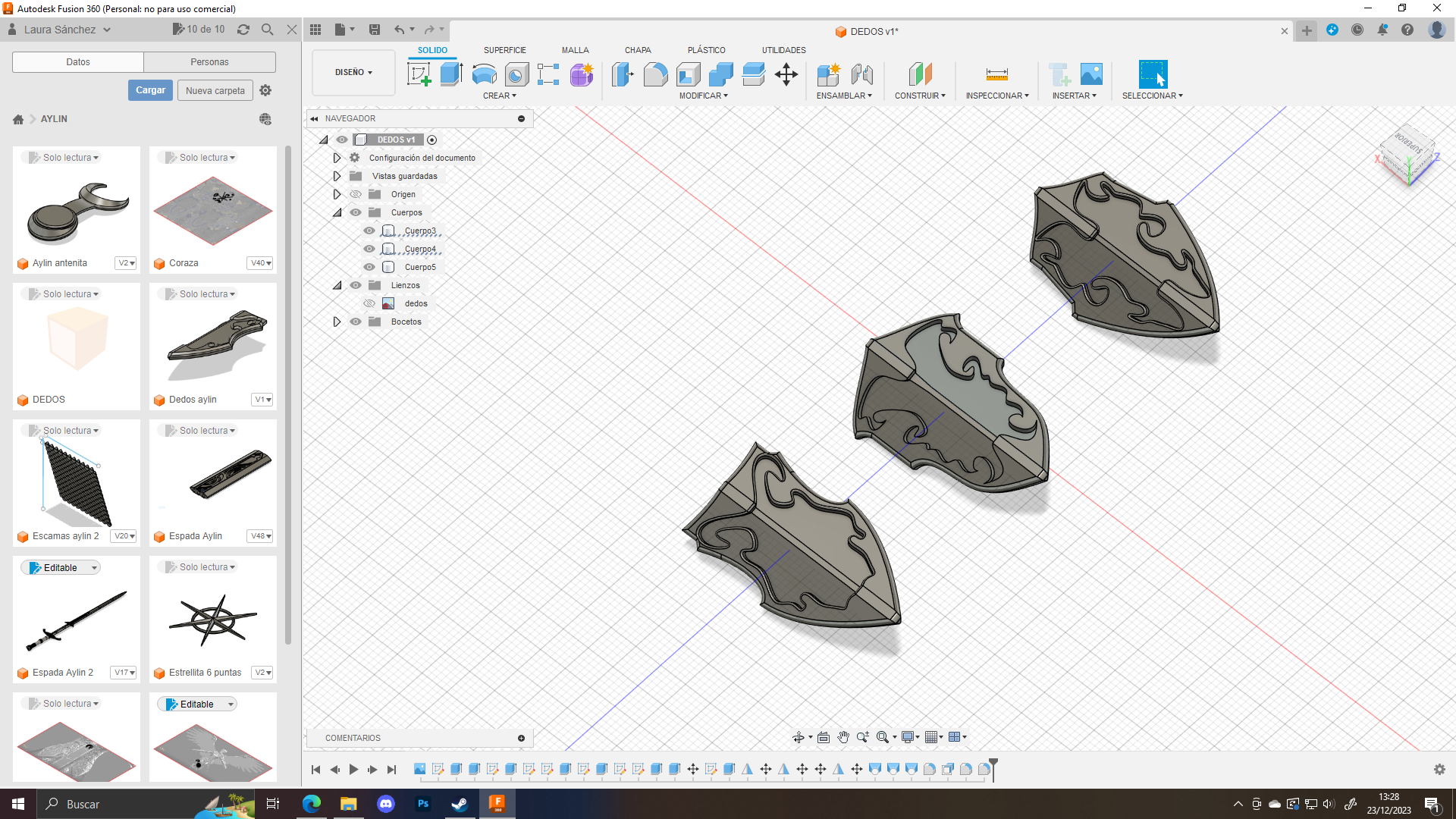The width and height of the screenshot is (1456, 819).
Task: Select the Revolve tool icon
Action: [484, 74]
